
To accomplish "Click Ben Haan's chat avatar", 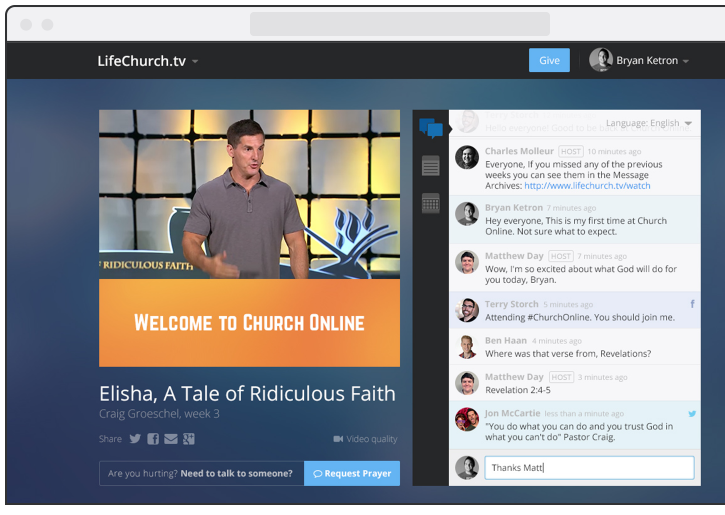I will pos(467,347).
